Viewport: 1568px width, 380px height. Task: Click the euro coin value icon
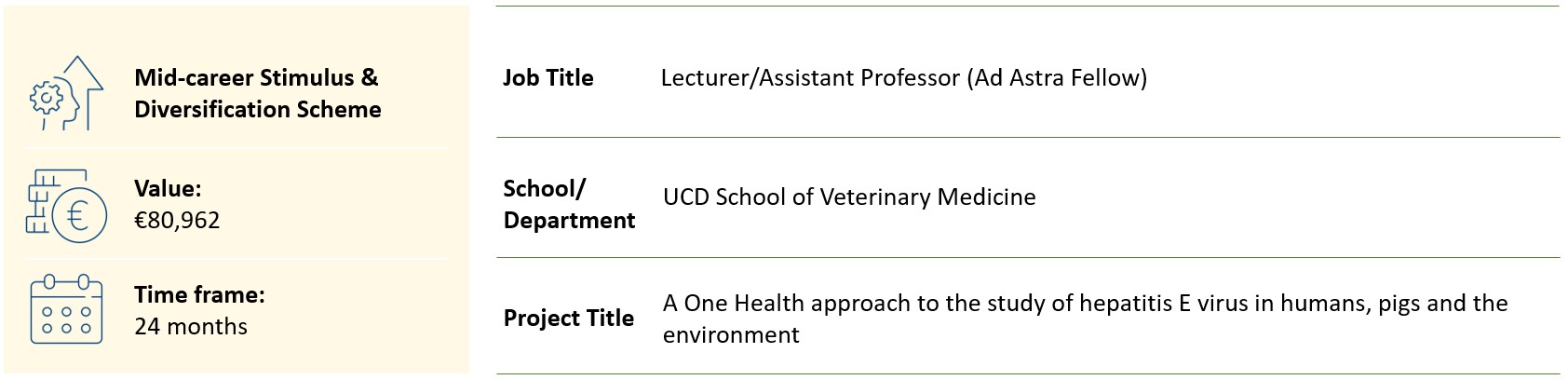tap(77, 216)
